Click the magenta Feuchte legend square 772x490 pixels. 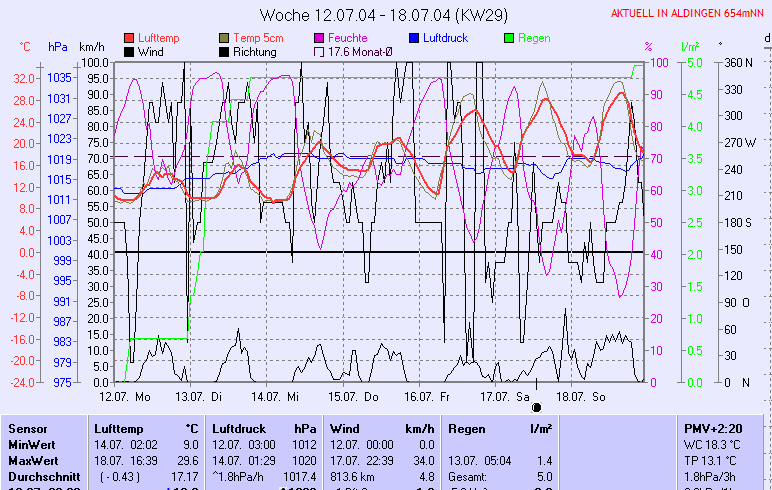[x=320, y=38]
